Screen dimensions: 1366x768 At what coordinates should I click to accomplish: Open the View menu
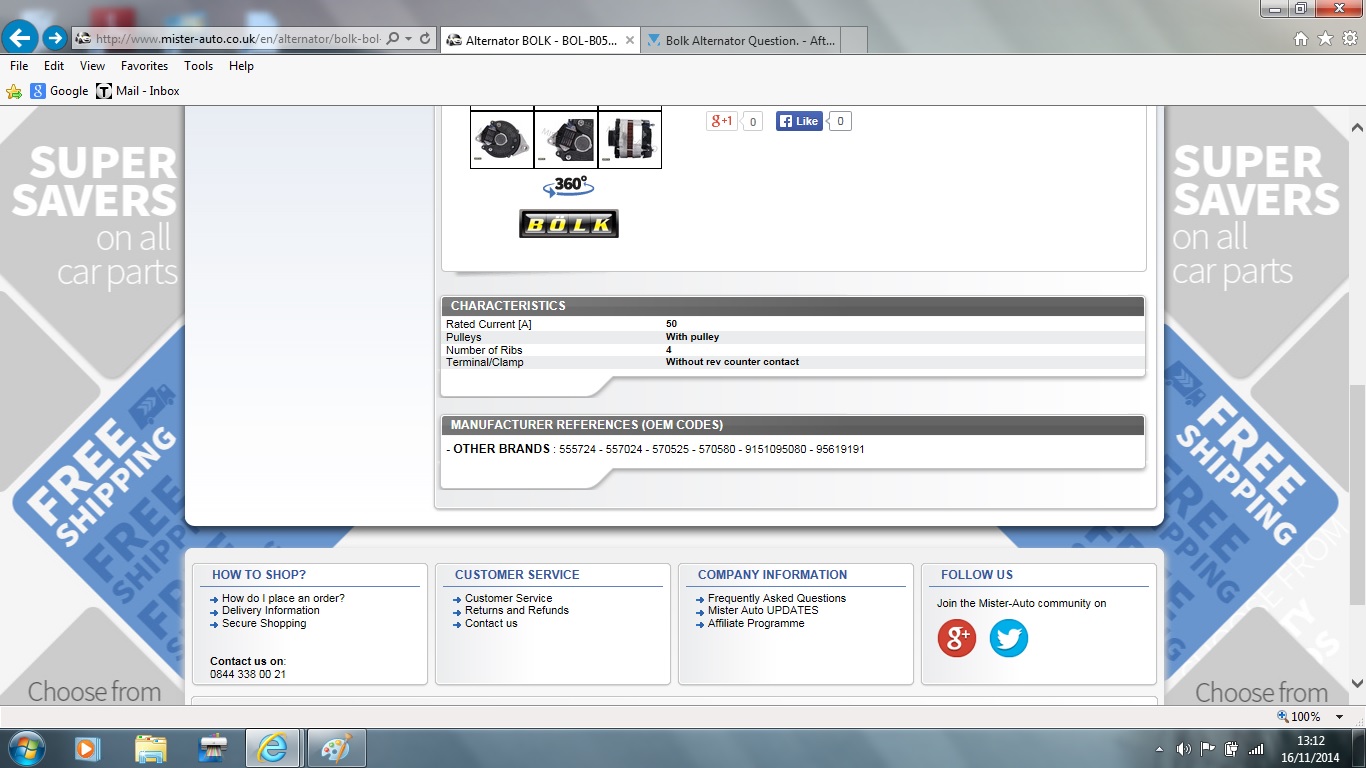click(x=92, y=66)
